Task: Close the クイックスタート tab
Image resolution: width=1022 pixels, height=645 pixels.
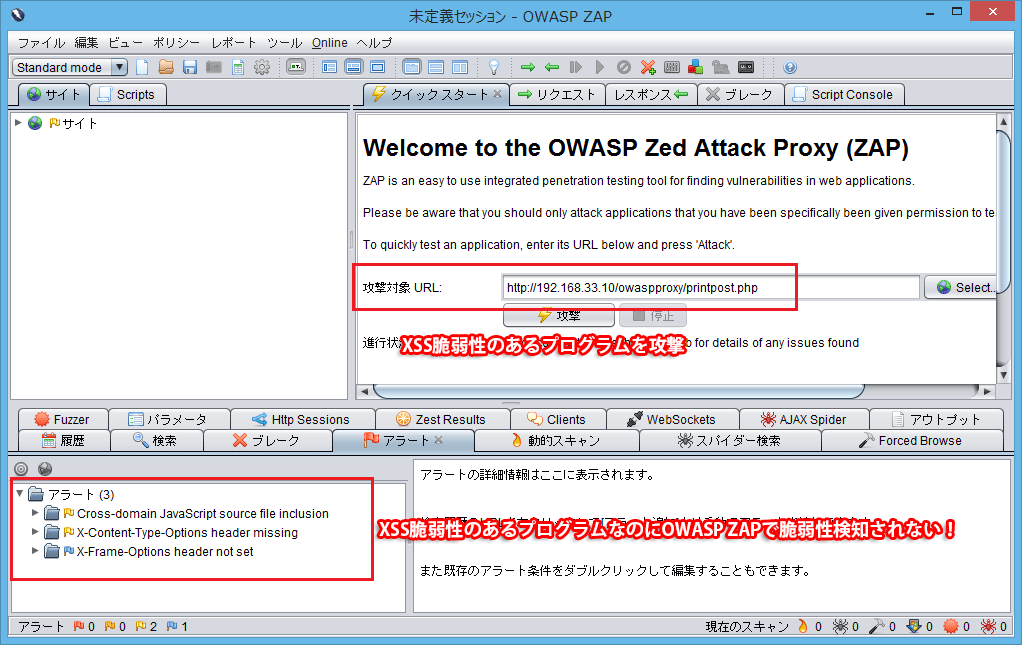Action: tap(497, 94)
